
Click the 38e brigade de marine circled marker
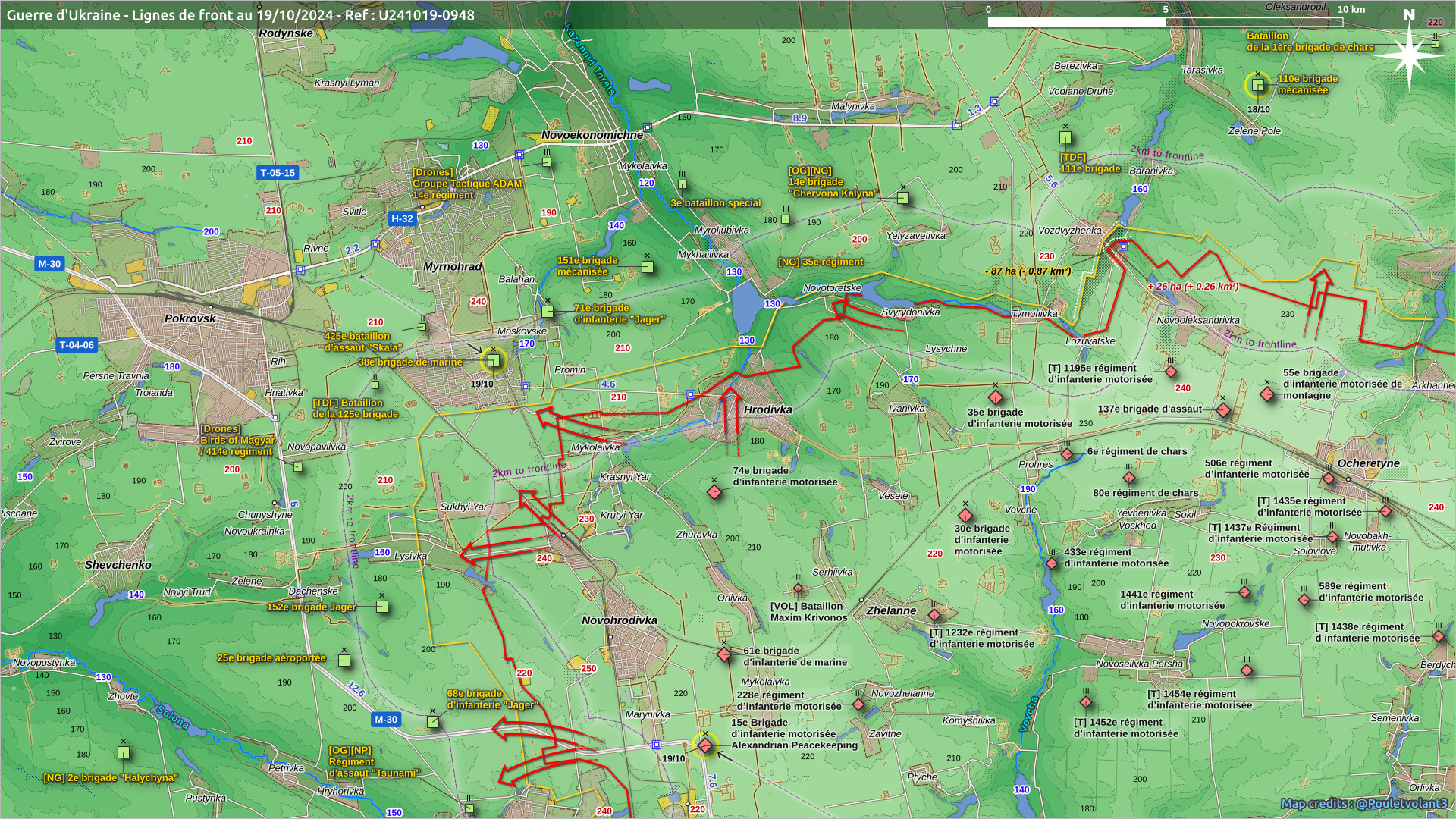point(493,361)
